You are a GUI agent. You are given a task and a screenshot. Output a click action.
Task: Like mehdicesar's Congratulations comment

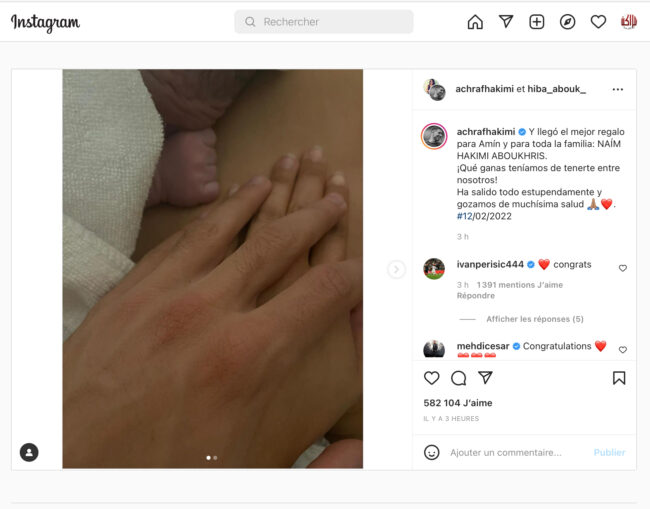pos(623,350)
